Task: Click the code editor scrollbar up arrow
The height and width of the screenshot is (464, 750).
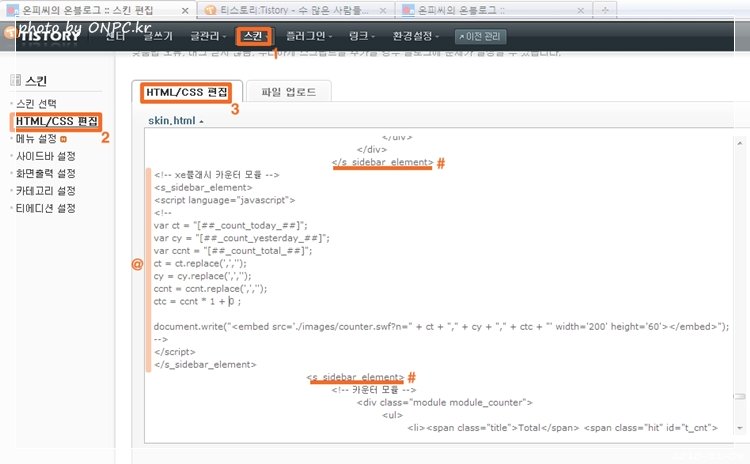Action: click(x=740, y=143)
